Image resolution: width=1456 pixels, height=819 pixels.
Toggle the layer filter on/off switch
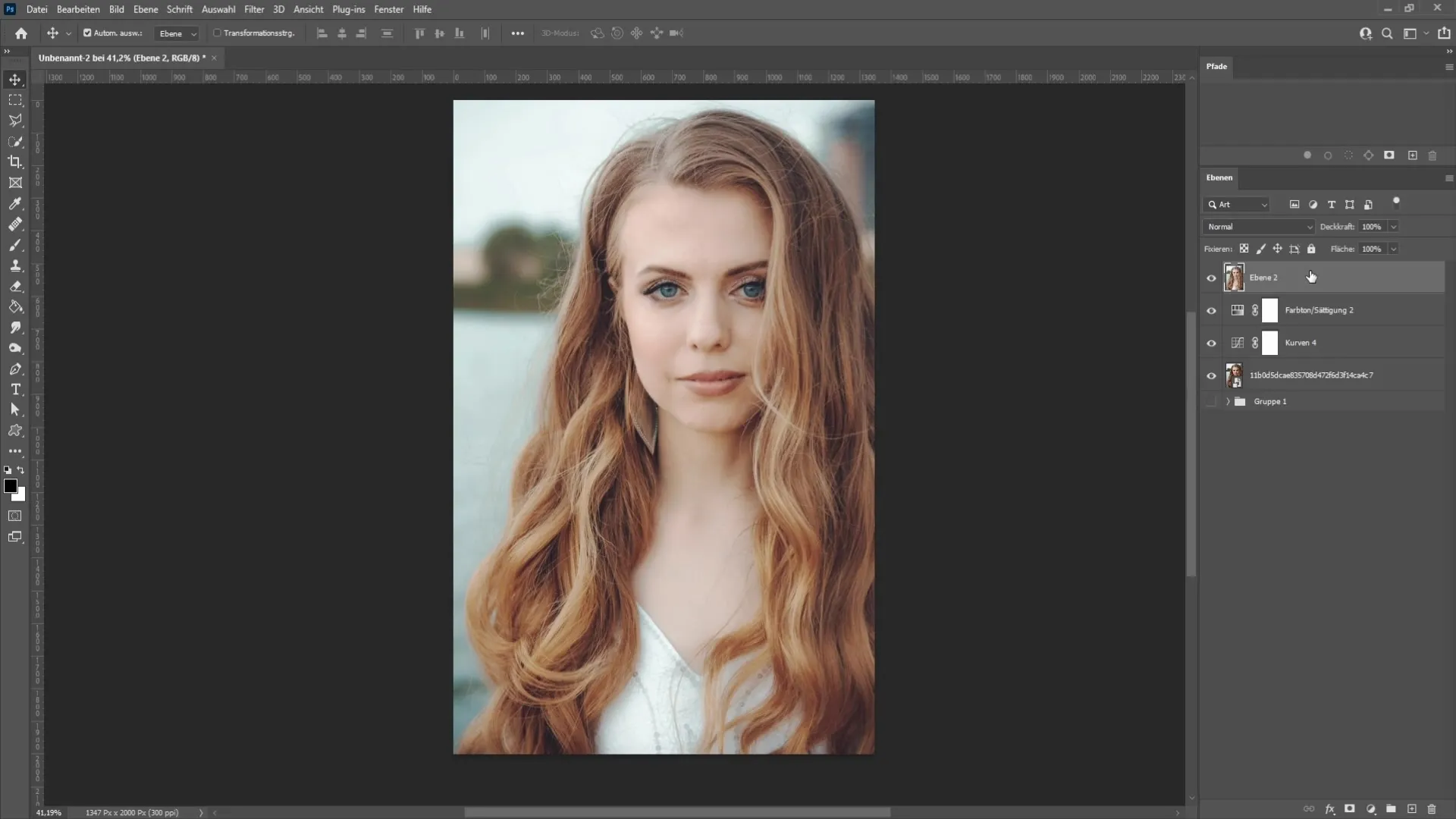pos(1396,202)
